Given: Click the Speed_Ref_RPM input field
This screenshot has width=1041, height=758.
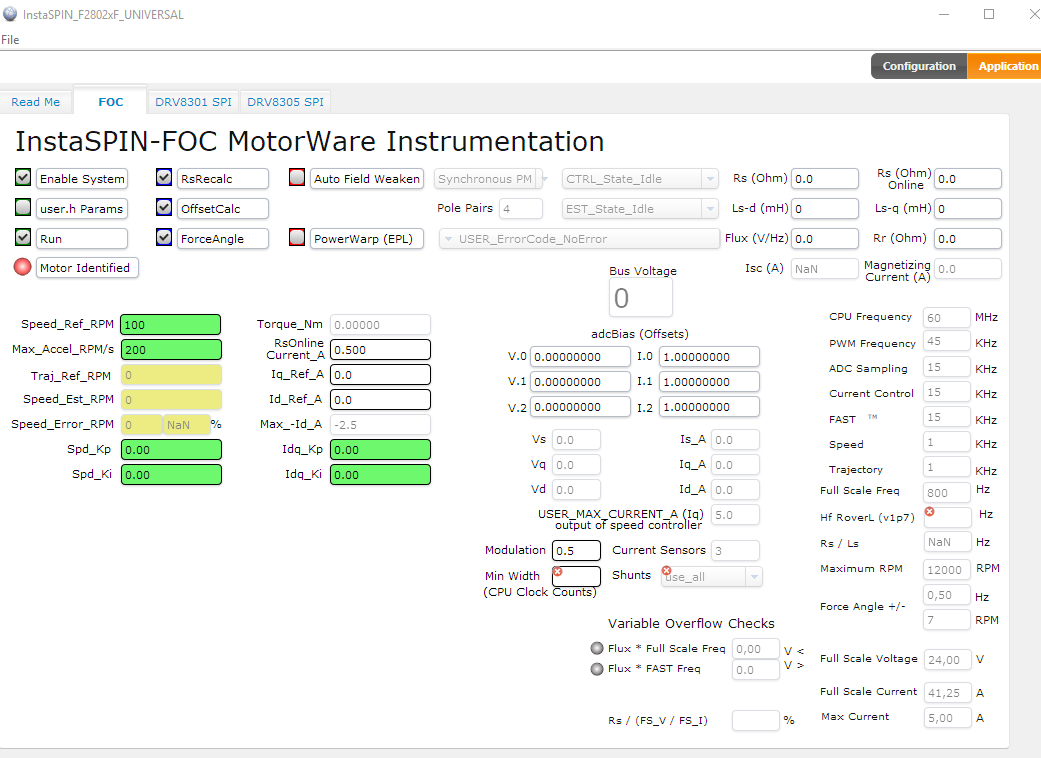Looking at the screenshot, I should tap(171, 325).
